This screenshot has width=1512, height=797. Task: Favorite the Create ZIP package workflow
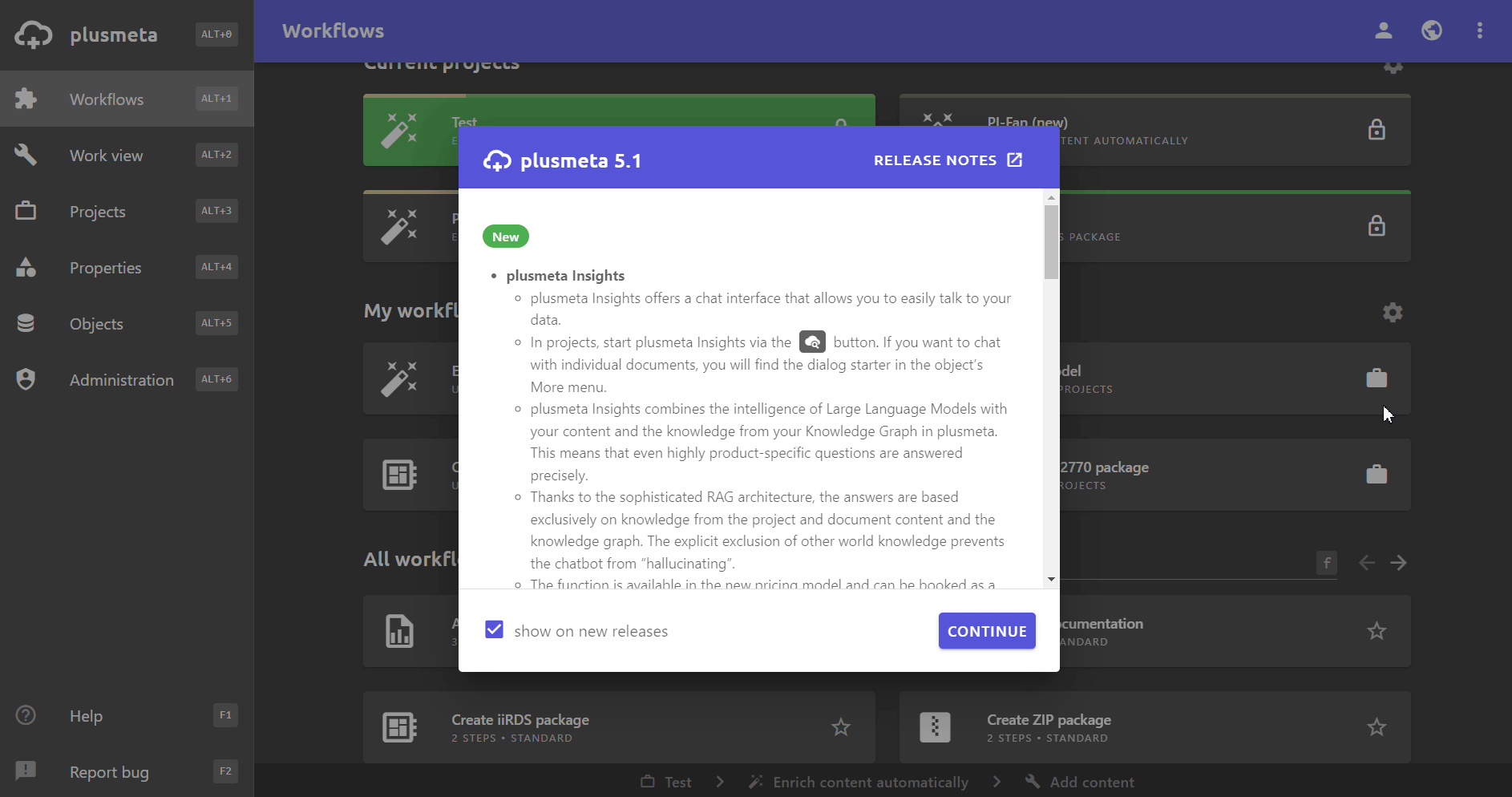[x=1377, y=727]
